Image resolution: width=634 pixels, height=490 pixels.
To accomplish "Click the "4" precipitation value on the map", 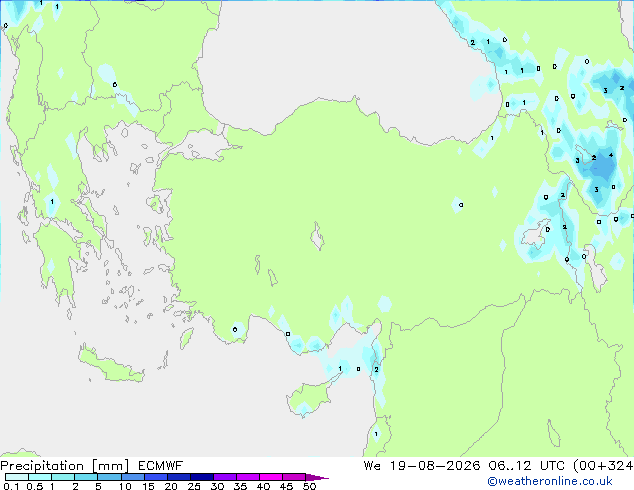I will tap(611, 155).
